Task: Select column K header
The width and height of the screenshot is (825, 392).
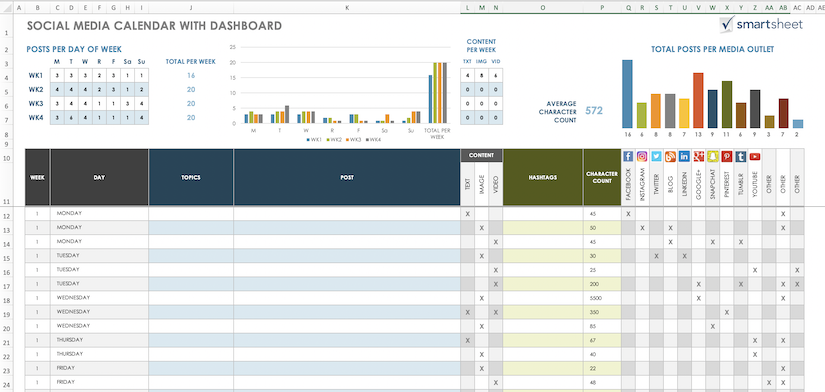Action: click(x=347, y=8)
